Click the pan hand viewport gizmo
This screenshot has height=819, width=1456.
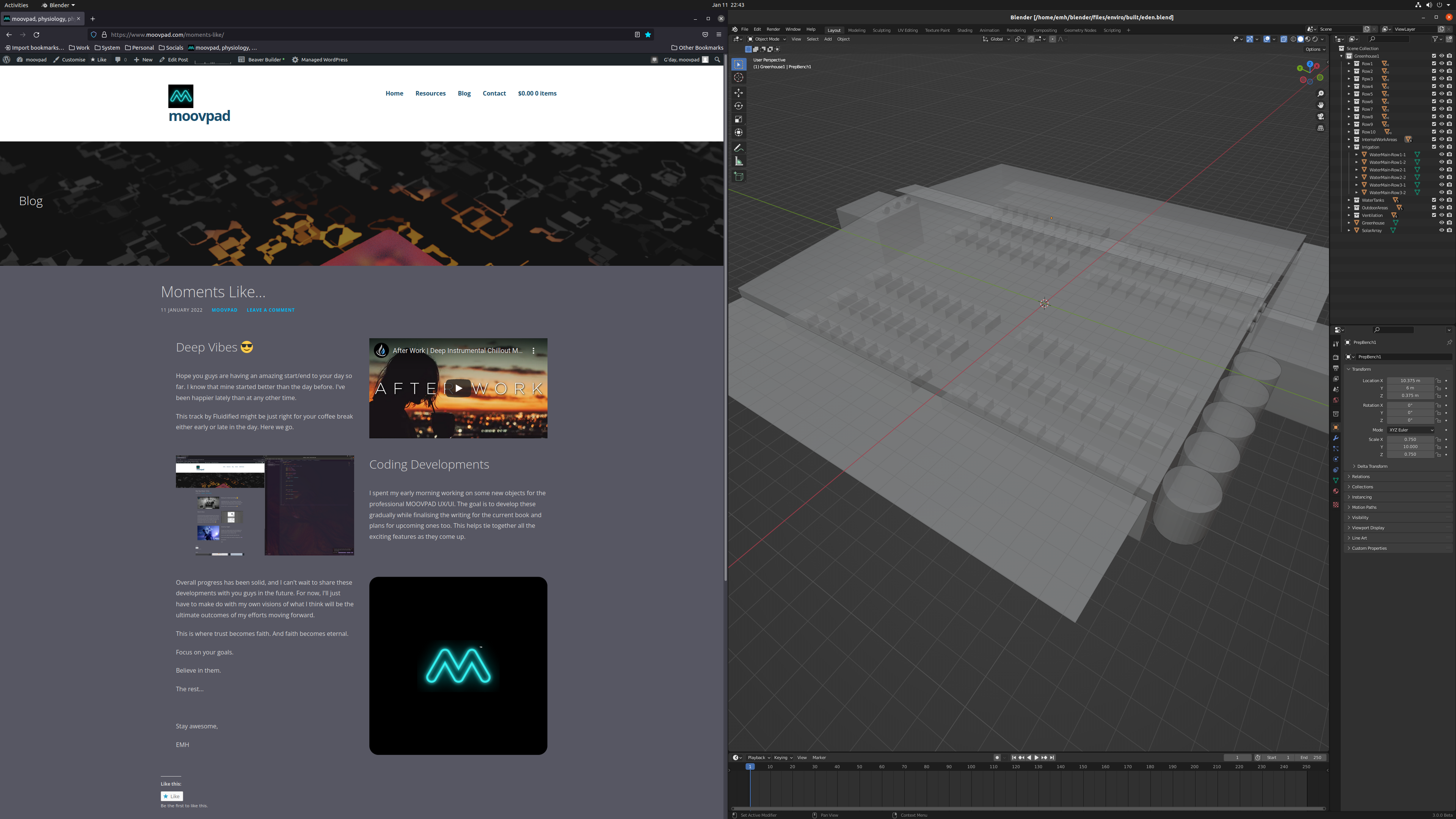[x=1321, y=105]
